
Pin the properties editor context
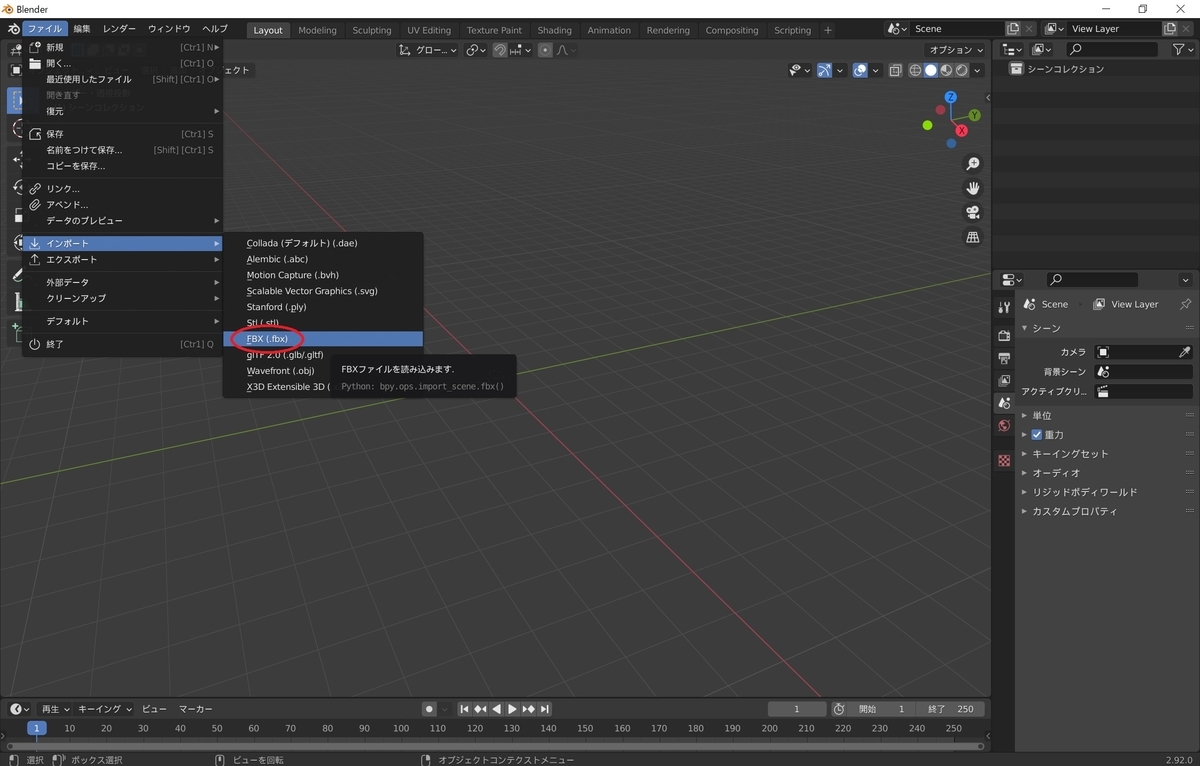point(1185,304)
